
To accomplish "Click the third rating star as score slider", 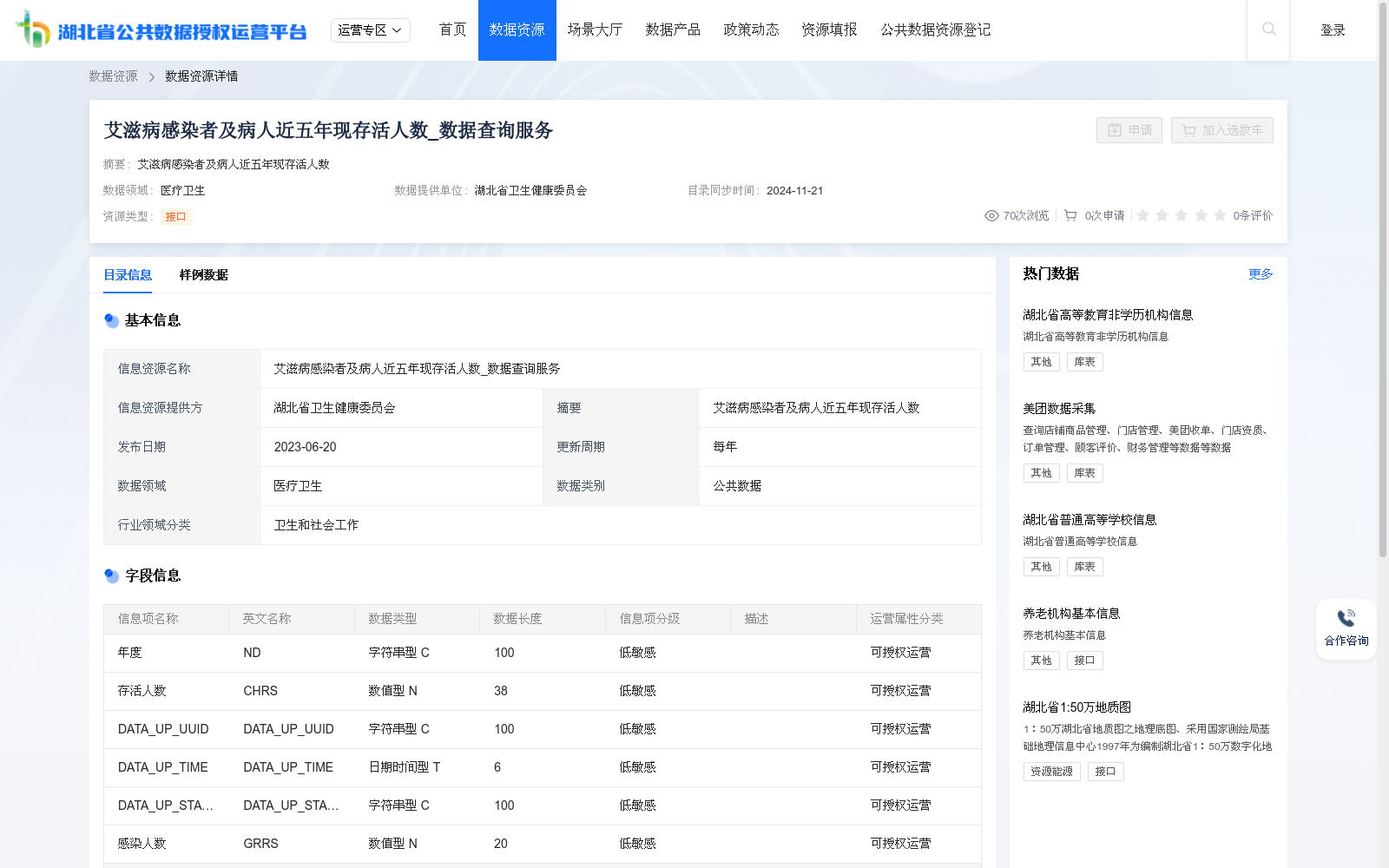I will [x=1182, y=215].
